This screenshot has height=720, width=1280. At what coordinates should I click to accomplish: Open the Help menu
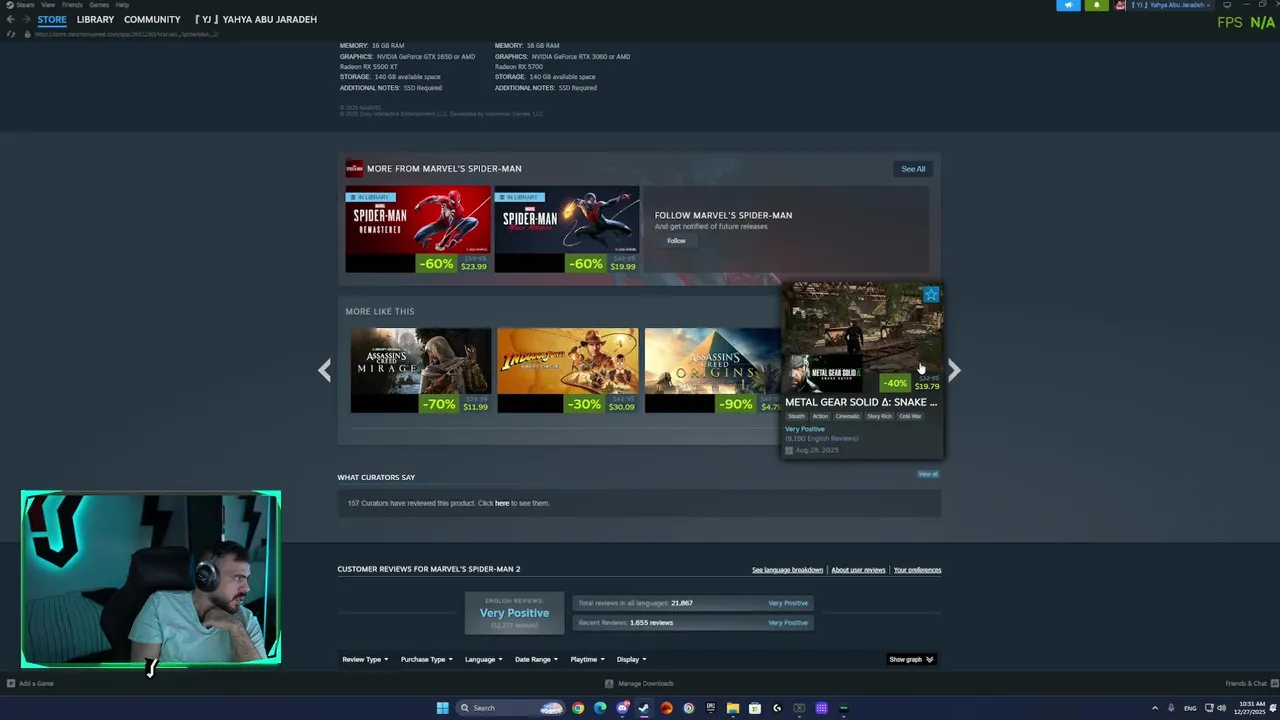pos(122,5)
